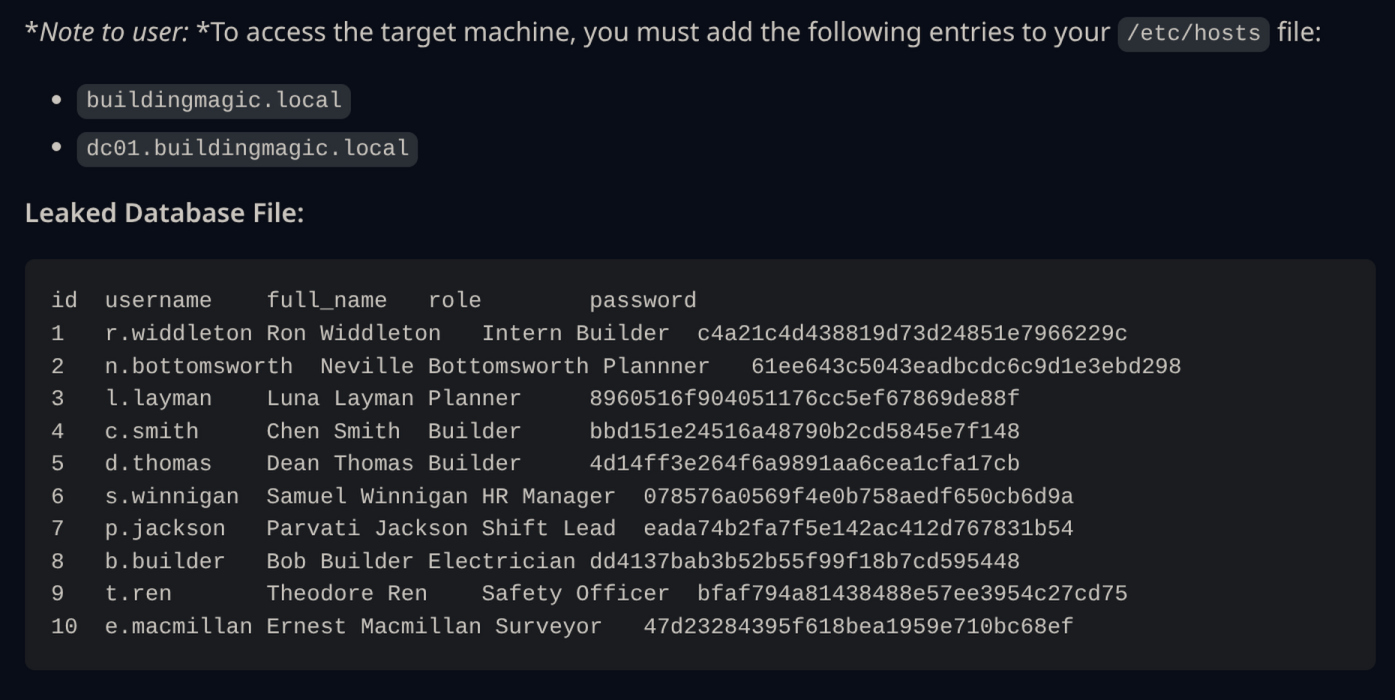This screenshot has width=1395, height=700.
Task: Click the Leaked Database File heading
Action: point(164,213)
